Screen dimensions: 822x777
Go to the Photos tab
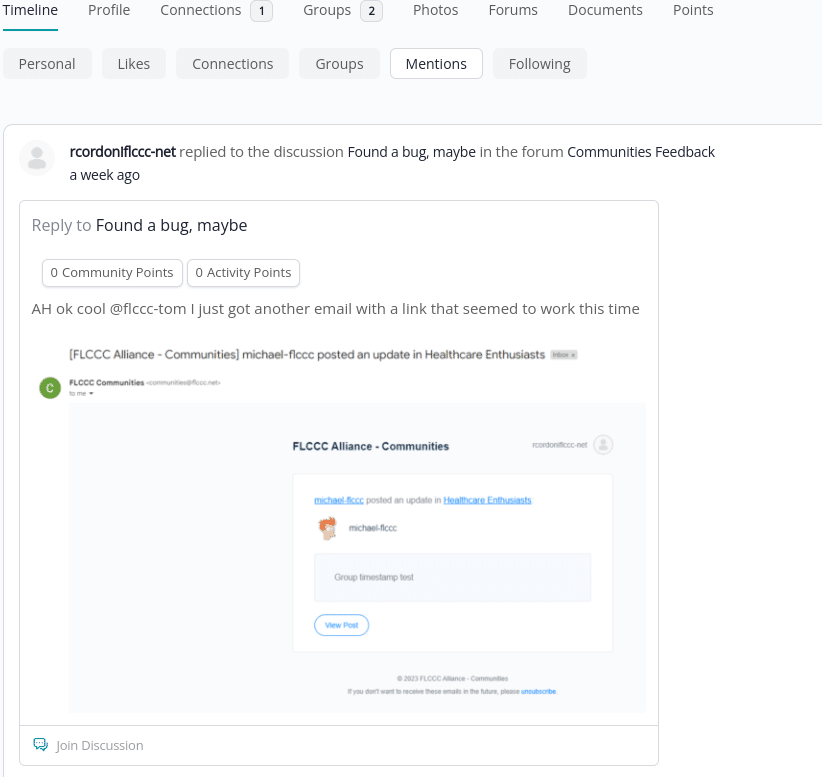(435, 10)
